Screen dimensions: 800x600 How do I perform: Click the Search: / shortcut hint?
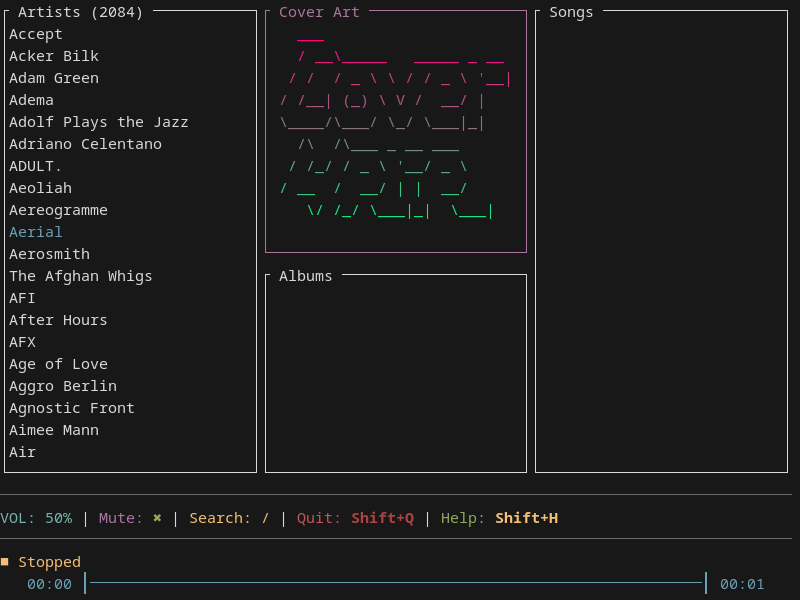pyautogui.click(x=229, y=518)
